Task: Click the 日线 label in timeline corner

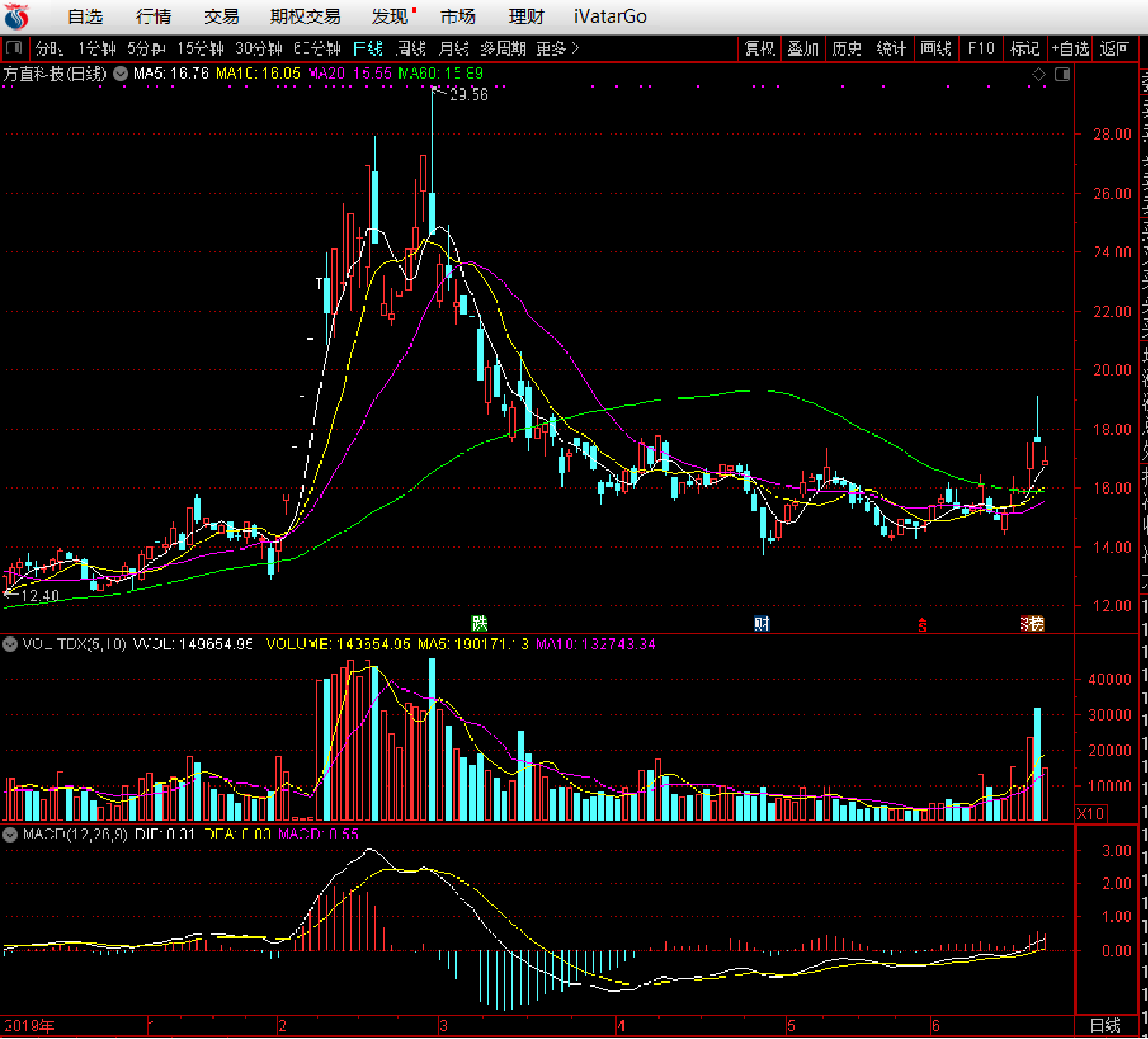Action: [1105, 1025]
